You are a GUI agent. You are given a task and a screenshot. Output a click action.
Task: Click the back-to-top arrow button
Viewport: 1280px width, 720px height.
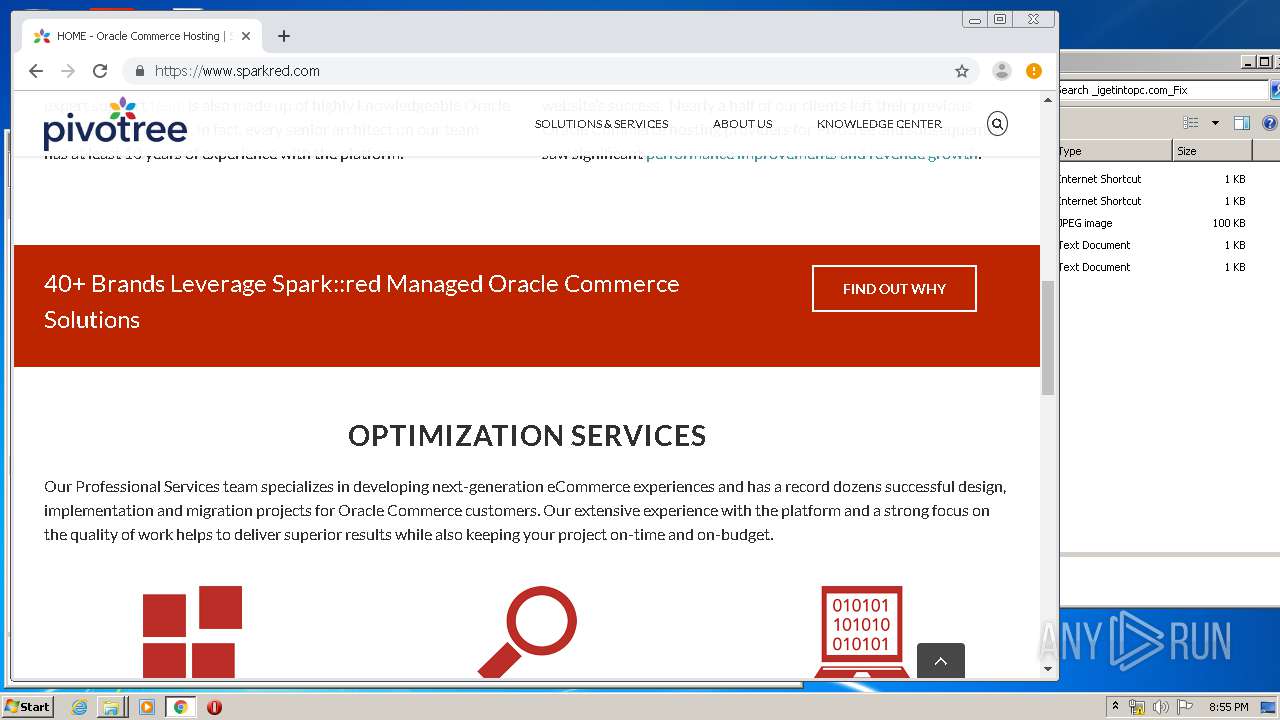click(x=941, y=661)
